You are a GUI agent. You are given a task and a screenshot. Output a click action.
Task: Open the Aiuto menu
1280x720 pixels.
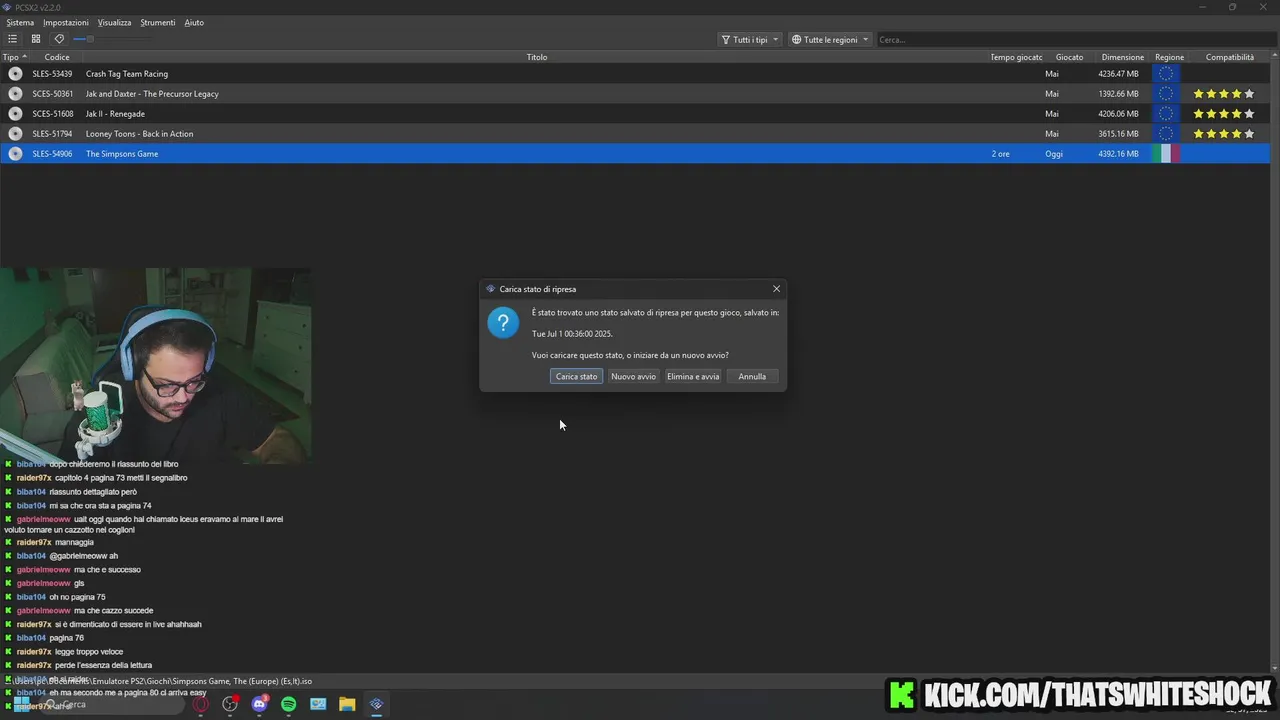click(x=194, y=22)
